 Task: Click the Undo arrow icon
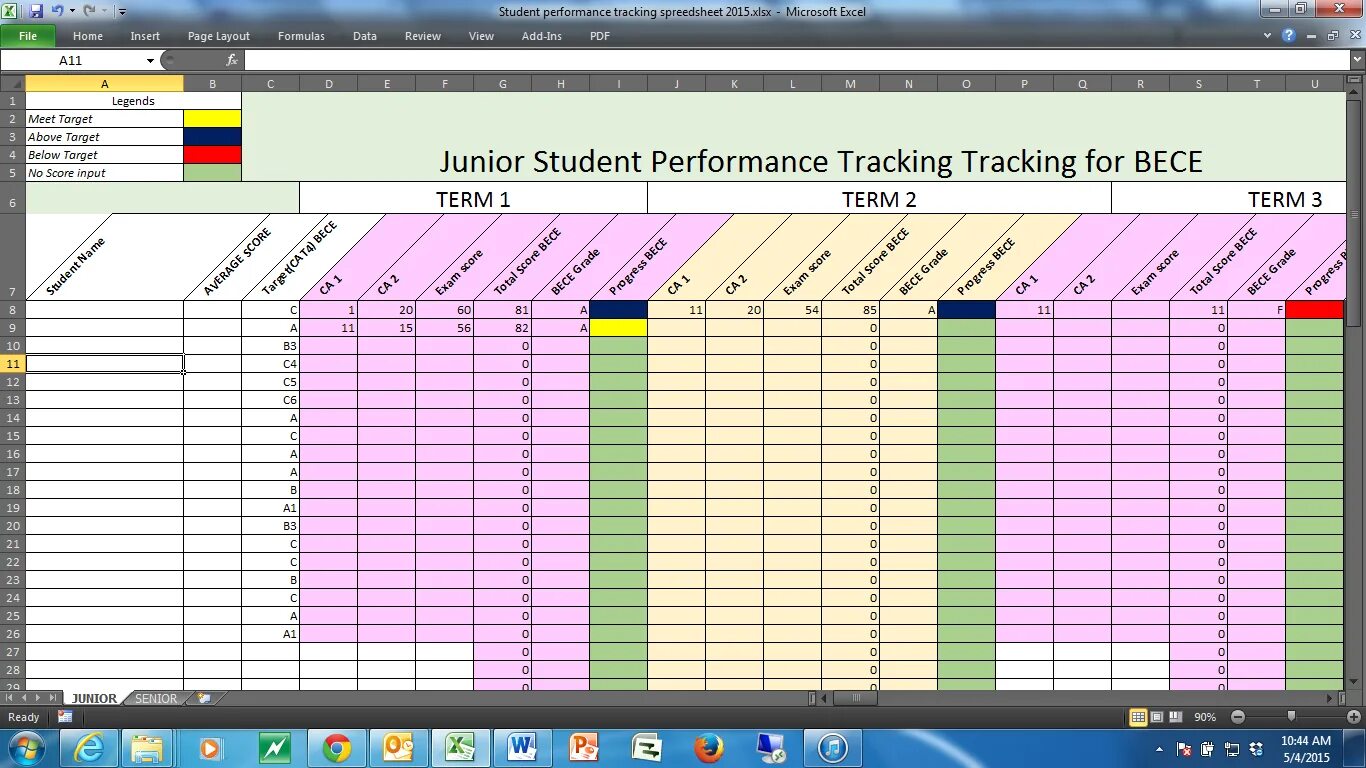pyautogui.click(x=57, y=11)
